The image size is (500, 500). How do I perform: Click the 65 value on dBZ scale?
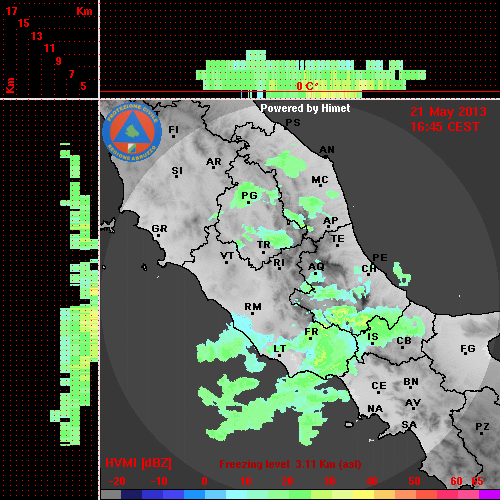(x=477, y=481)
